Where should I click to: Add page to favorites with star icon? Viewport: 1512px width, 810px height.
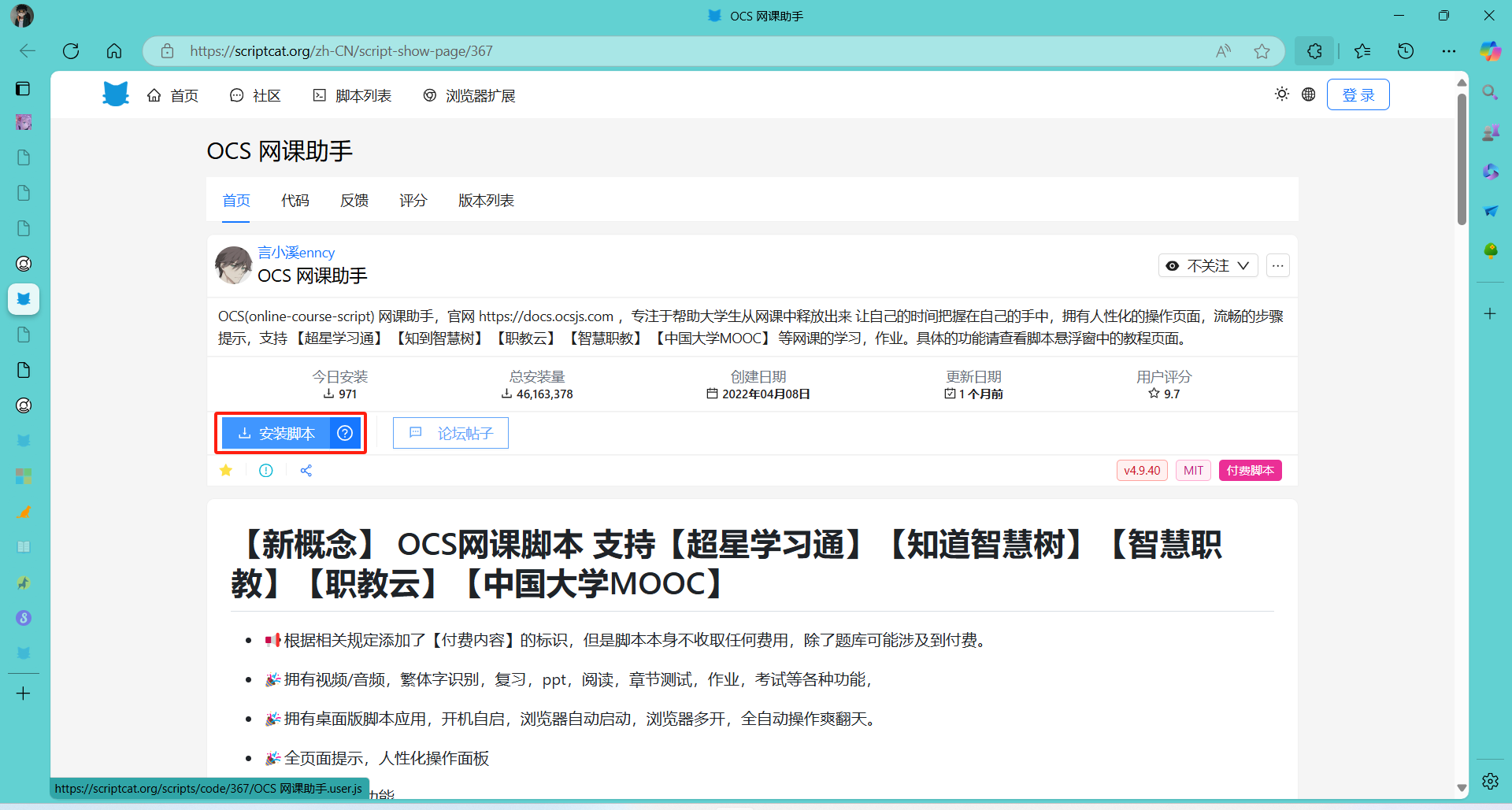(x=1262, y=51)
